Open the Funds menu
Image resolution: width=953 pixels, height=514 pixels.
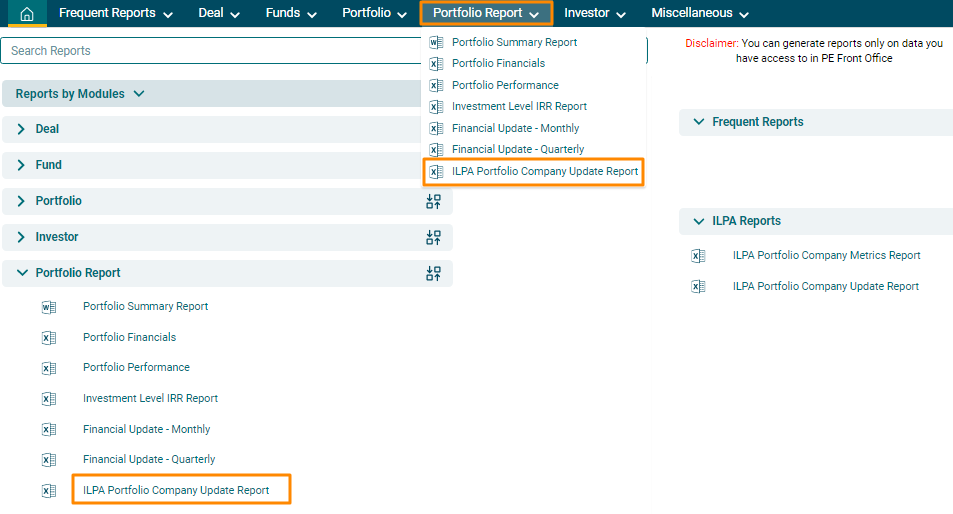[290, 13]
